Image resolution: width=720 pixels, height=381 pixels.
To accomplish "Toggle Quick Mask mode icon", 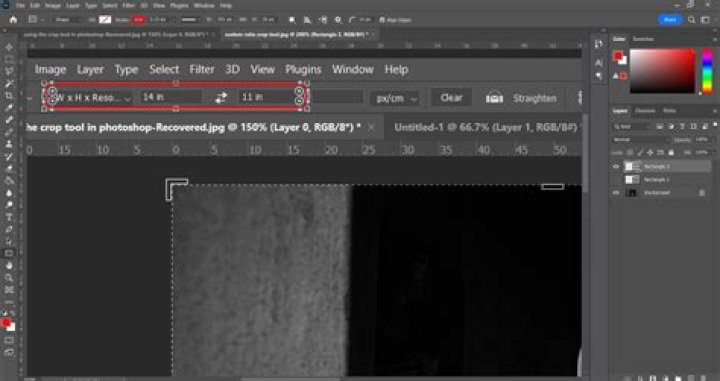I will coord(9,341).
